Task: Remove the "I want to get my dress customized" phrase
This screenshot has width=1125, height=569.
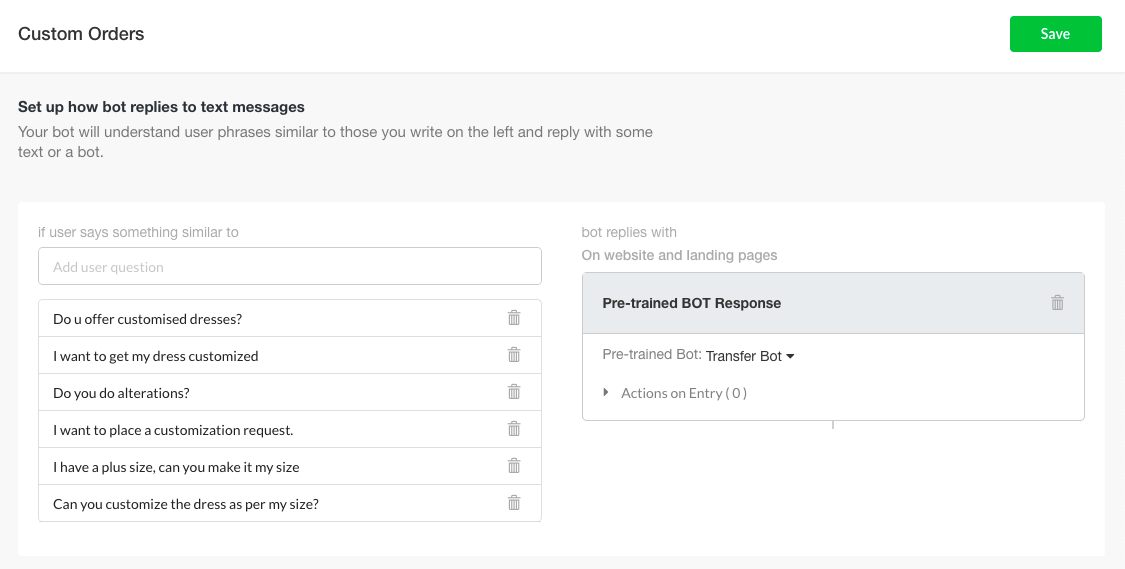Action: click(x=514, y=355)
